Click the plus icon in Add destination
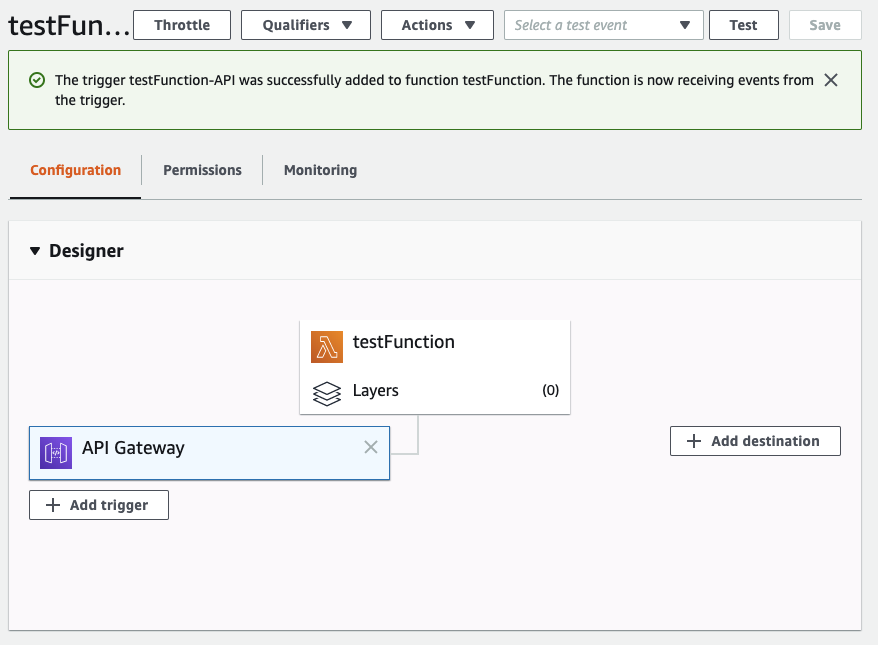This screenshot has height=645, width=878. pos(694,441)
